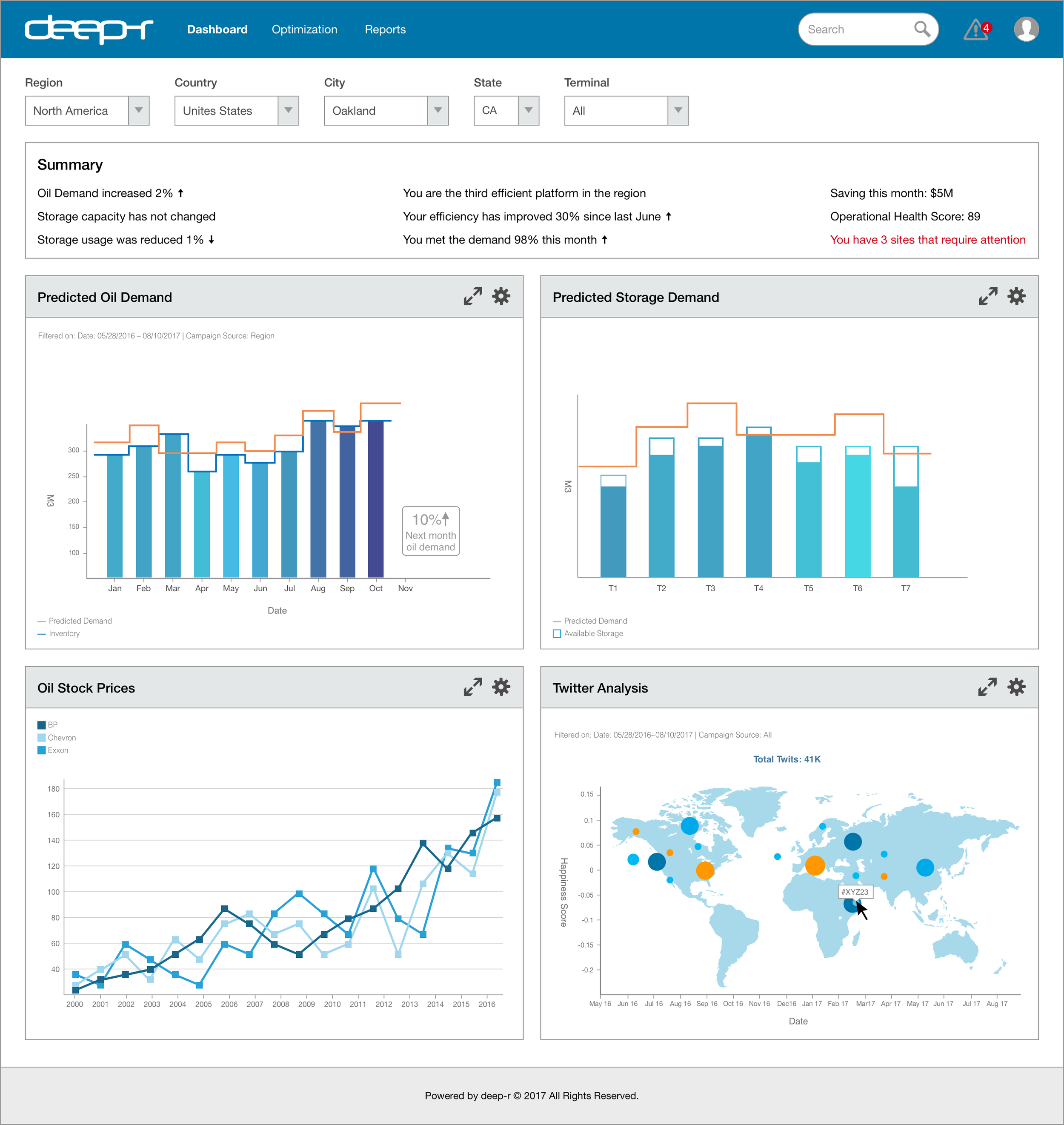Open Oil Stock Prices settings gear
1064x1125 pixels.
(x=501, y=687)
